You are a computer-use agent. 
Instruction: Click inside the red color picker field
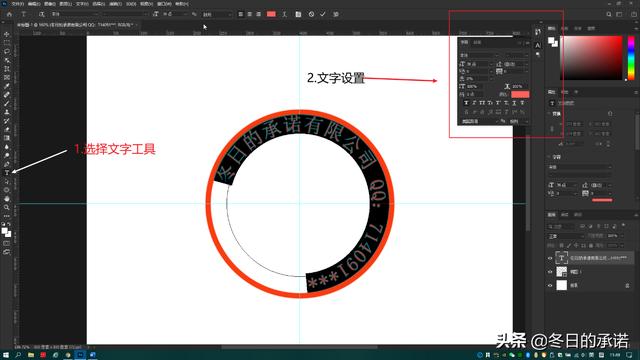591,58
